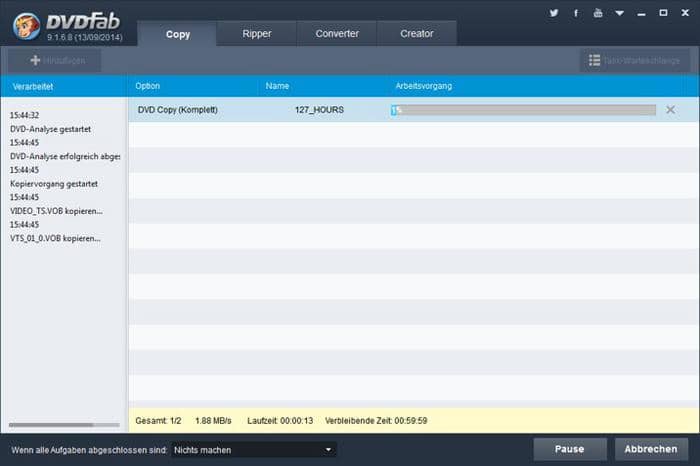Click the 127_HOURS progress bar
The image size is (700, 466).
coord(523,110)
